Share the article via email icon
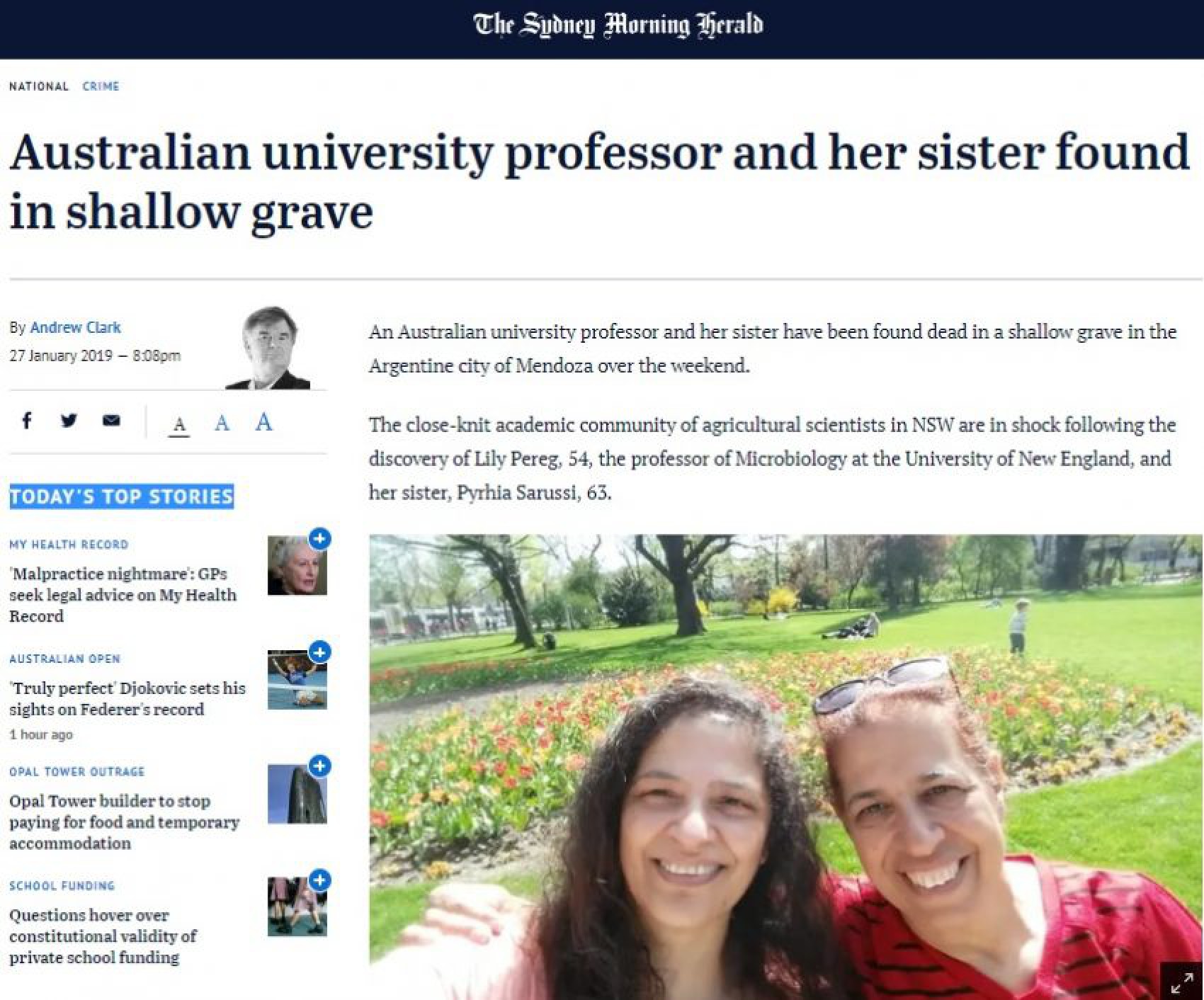Image resolution: width=1204 pixels, height=1000 pixels. coord(111,421)
